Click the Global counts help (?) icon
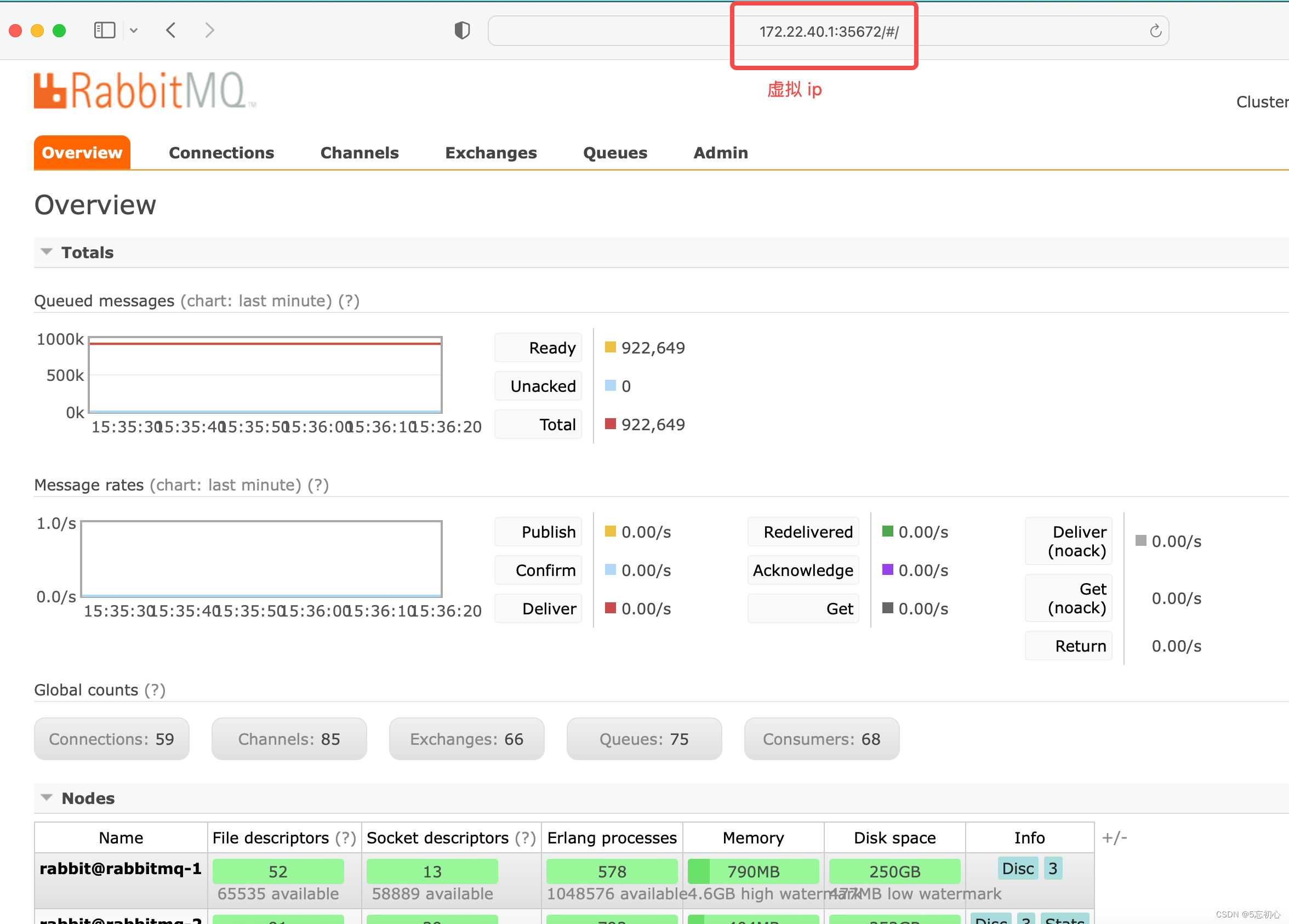This screenshot has height=924, width=1289. click(155, 690)
